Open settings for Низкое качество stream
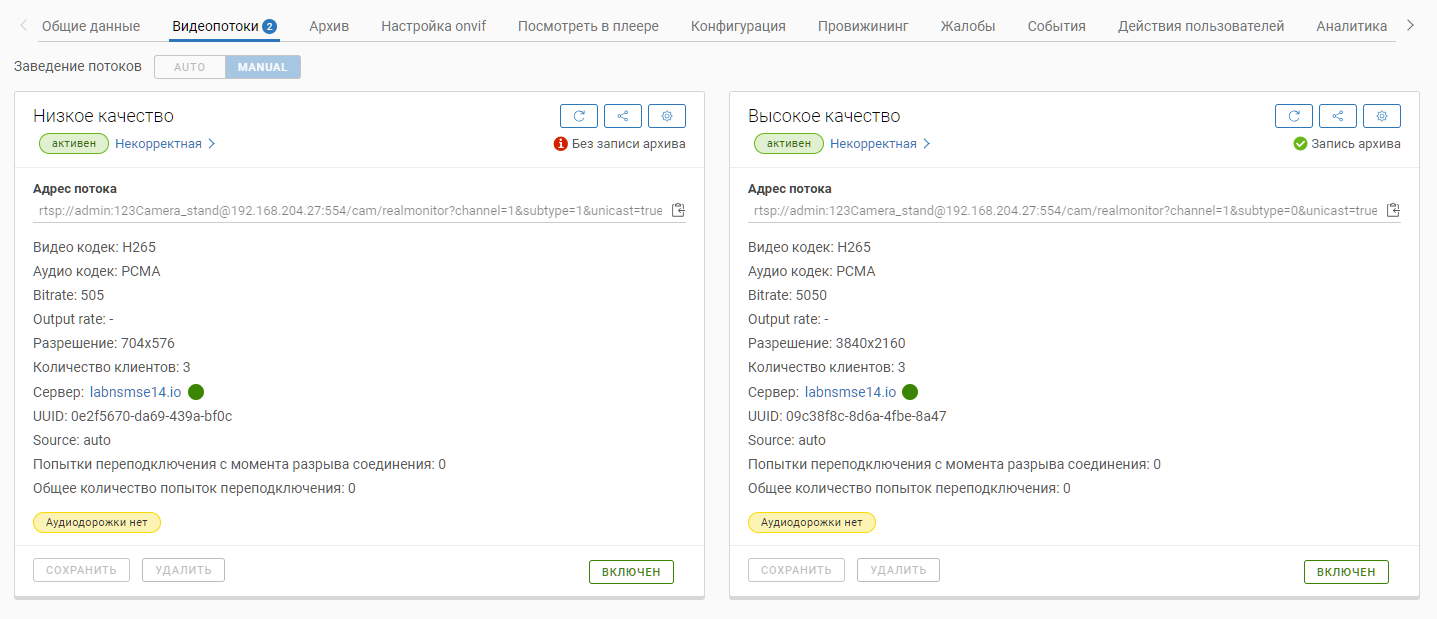Viewport: 1437px width, 619px height. [x=667, y=116]
